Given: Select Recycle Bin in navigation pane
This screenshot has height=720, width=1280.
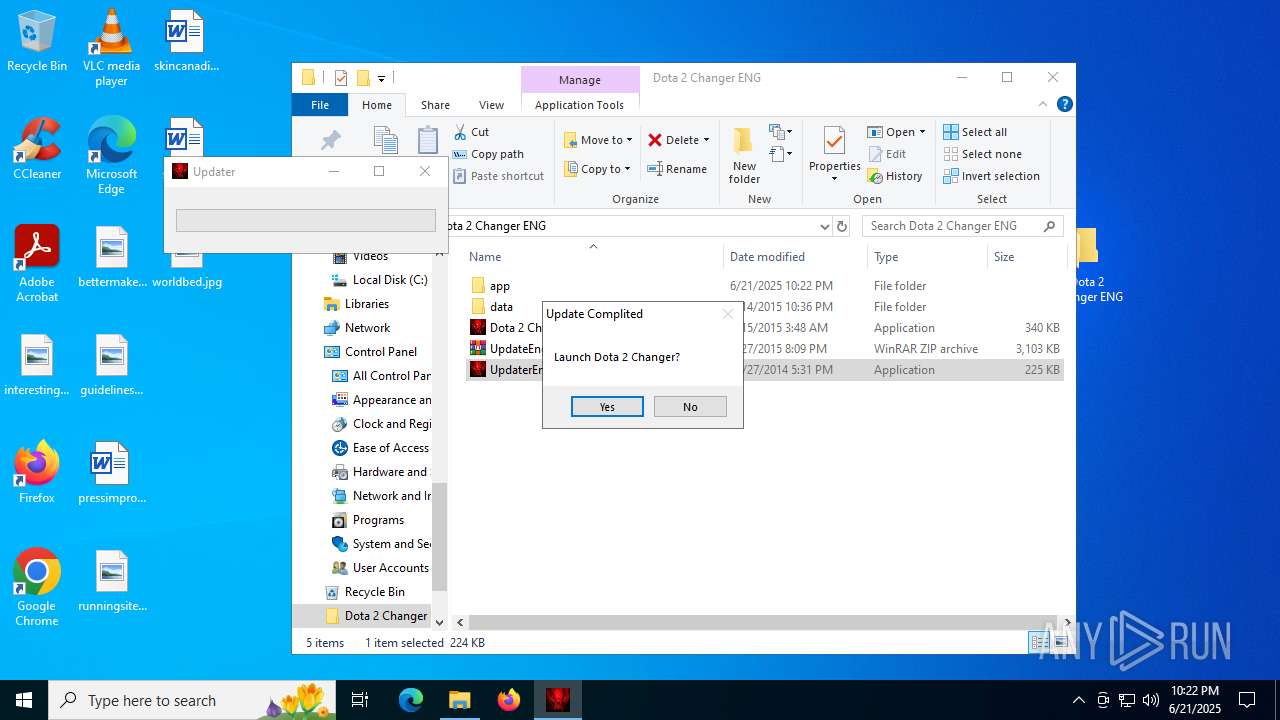Looking at the screenshot, I should point(365,592).
